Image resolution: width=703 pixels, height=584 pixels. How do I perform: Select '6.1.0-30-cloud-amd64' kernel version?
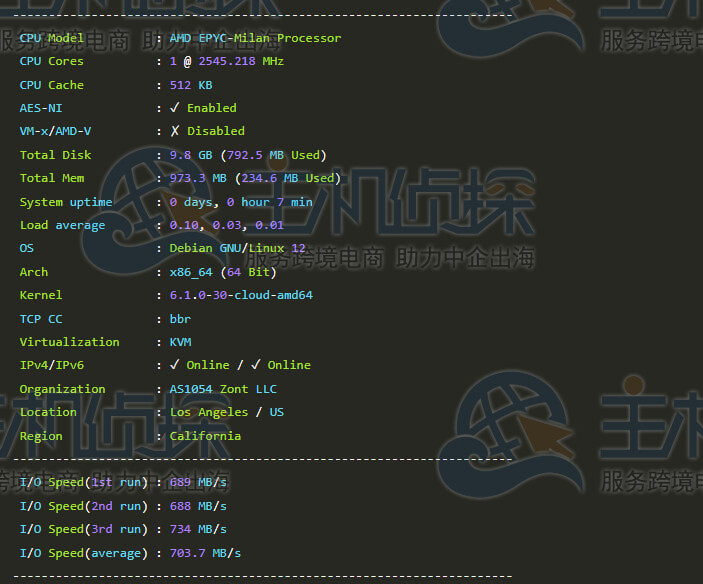241,295
